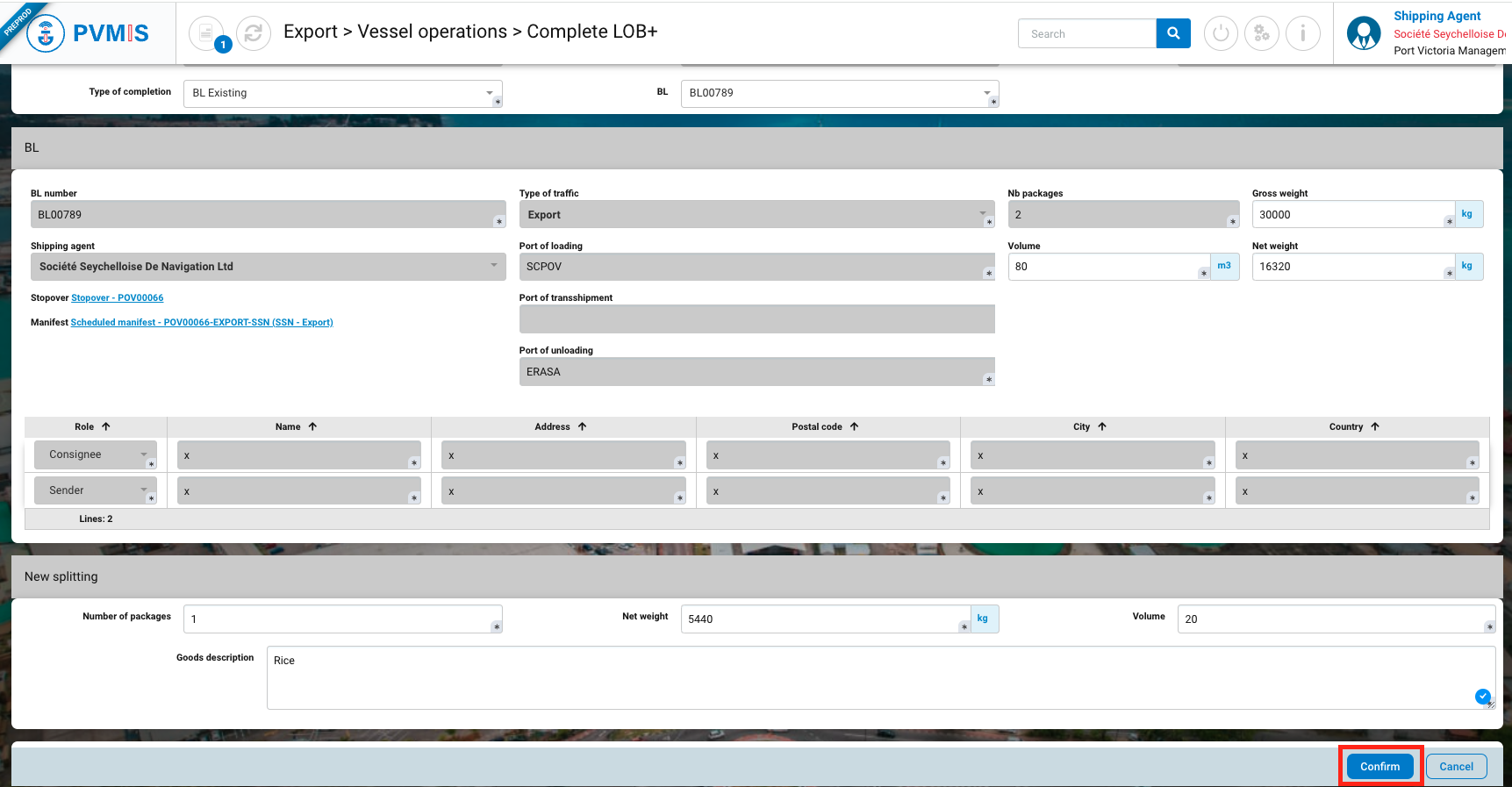Click the Number of packages field
The width and height of the screenshot is (1512, 787).
(x=340, y=619)
